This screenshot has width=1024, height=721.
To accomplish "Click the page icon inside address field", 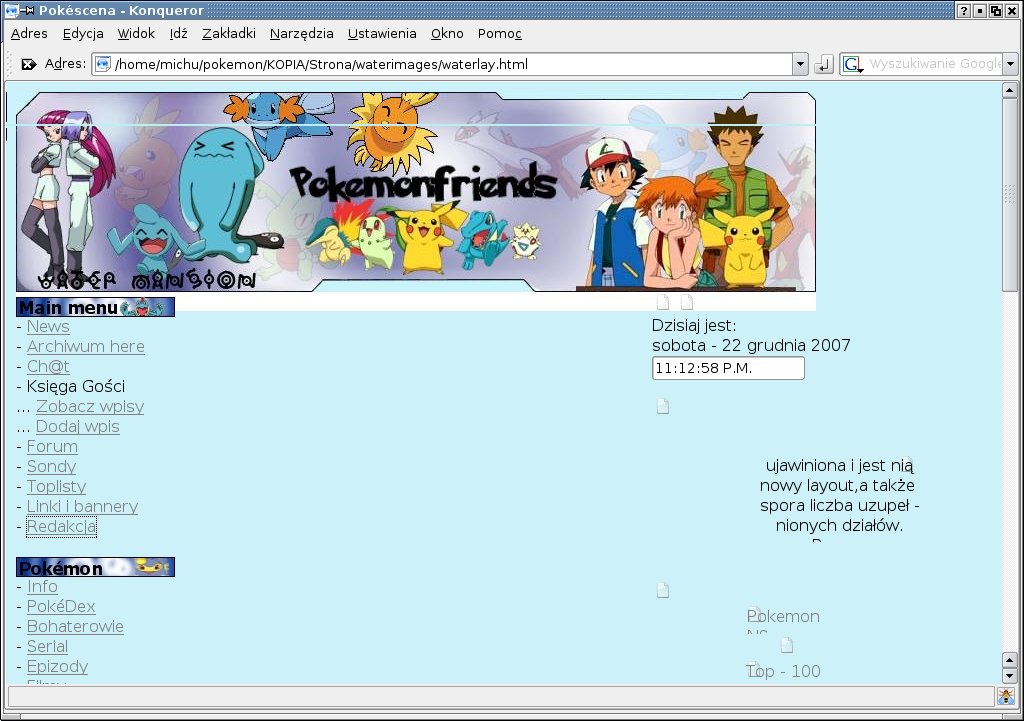I will [103, 64].
